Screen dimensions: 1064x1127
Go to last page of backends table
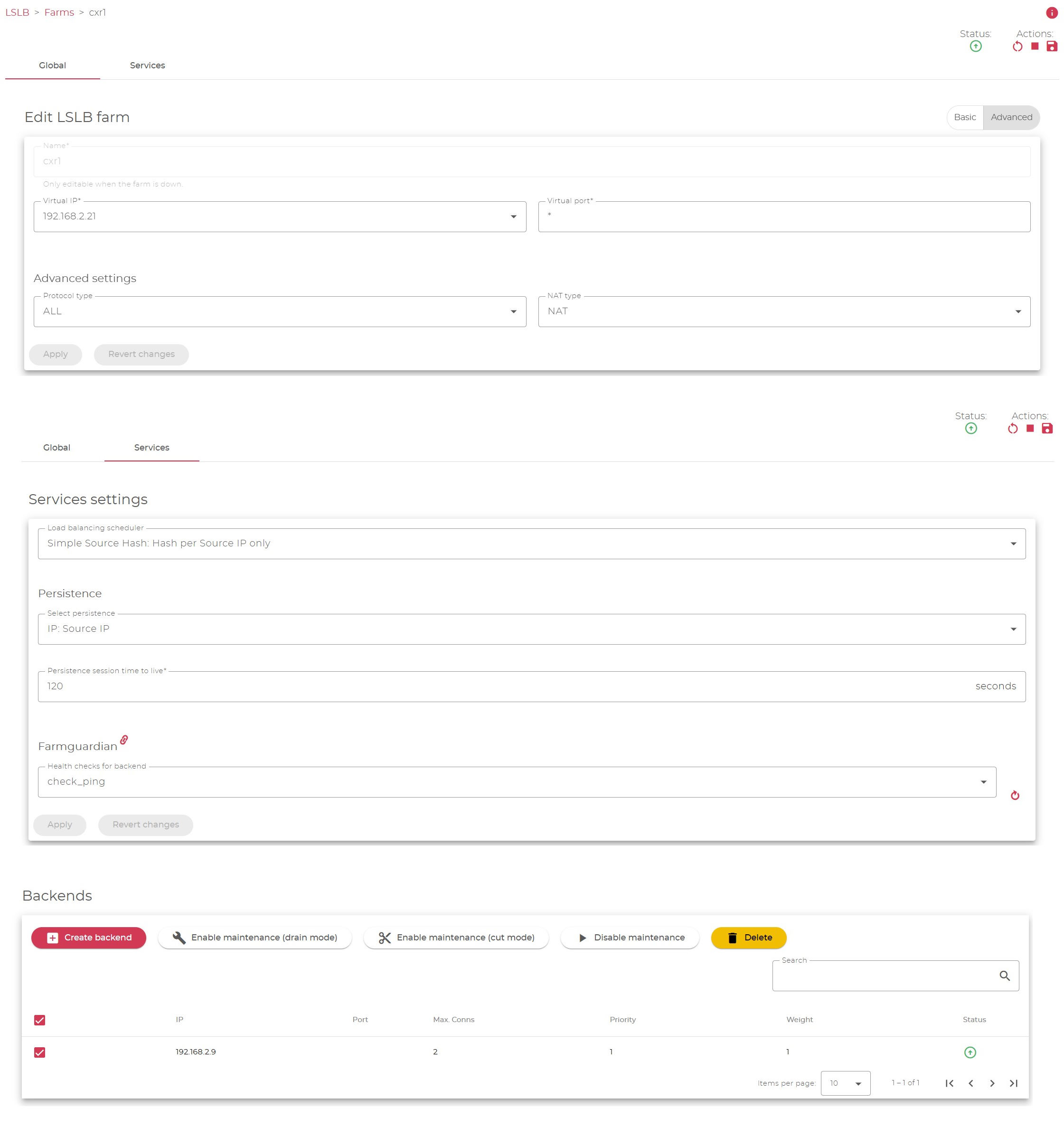tap(1014, 1083)
